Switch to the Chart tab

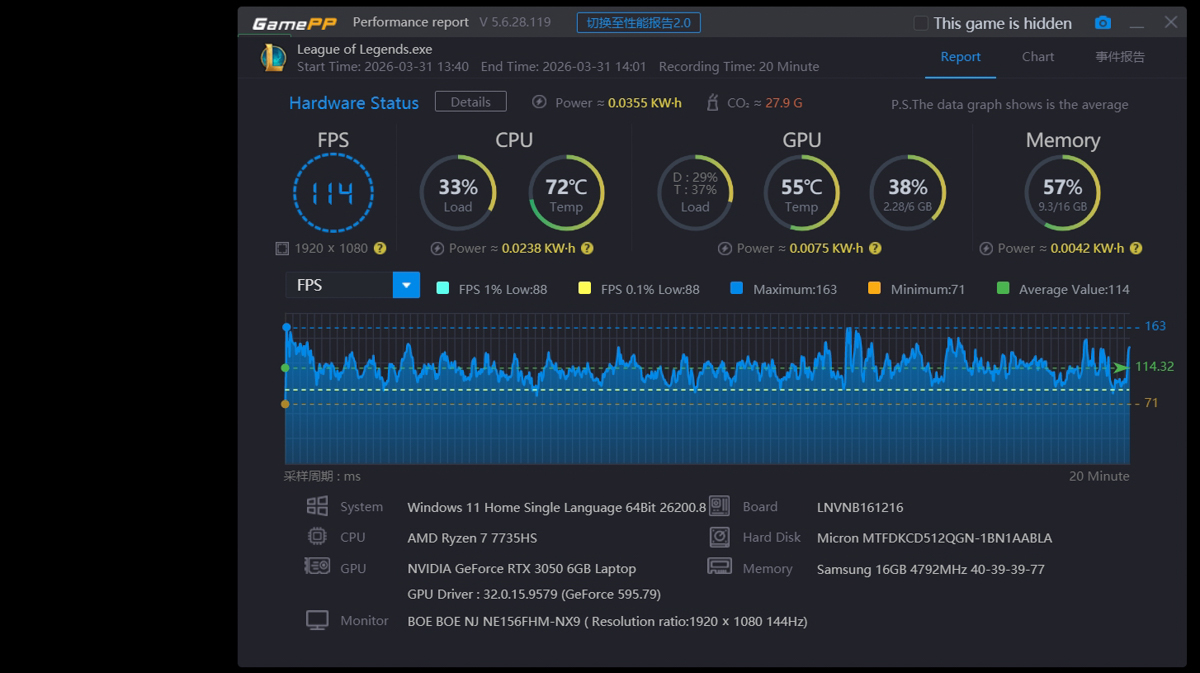pyautogui.click(x=1038, y=57)
